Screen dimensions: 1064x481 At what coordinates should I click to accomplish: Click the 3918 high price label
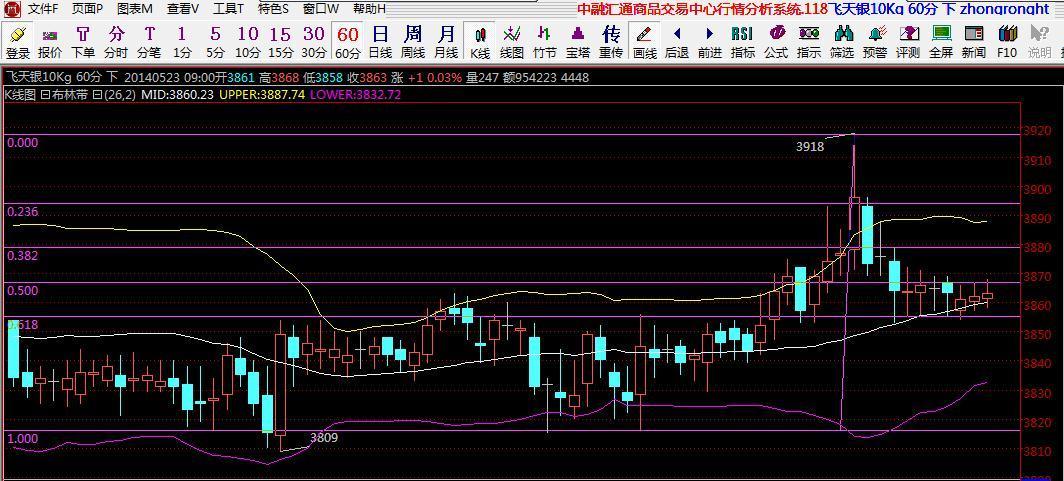pyautogui.click(x=810, y=146)
